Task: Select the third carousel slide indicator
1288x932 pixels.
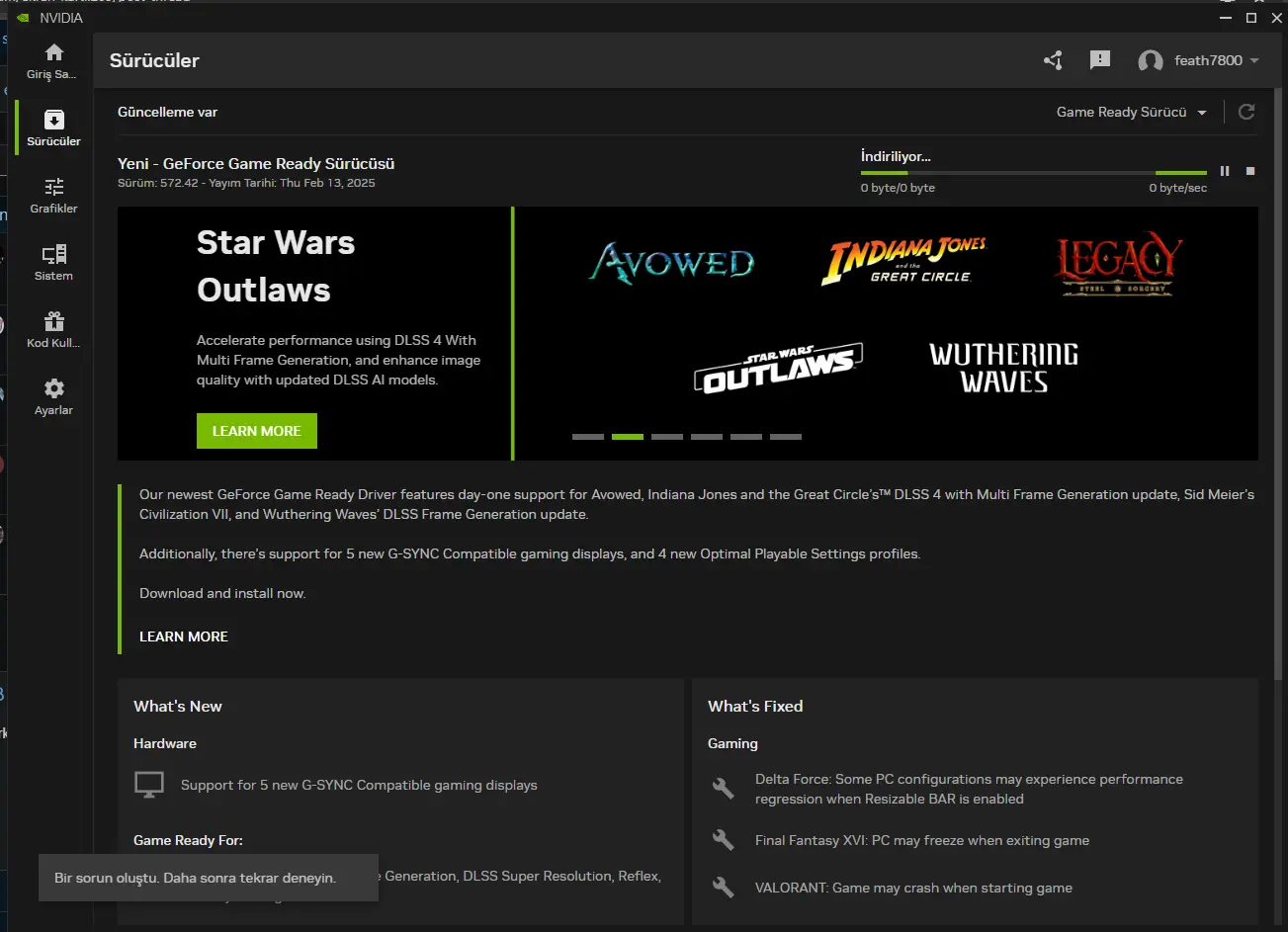Action: tap(667, 436)
